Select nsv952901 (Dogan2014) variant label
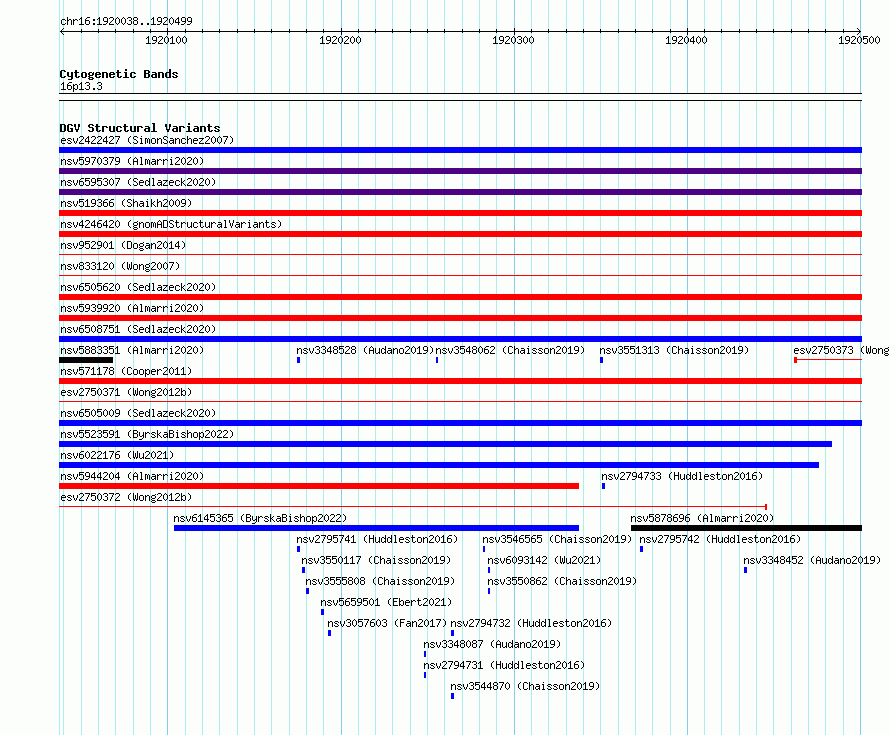 [123, 245]
